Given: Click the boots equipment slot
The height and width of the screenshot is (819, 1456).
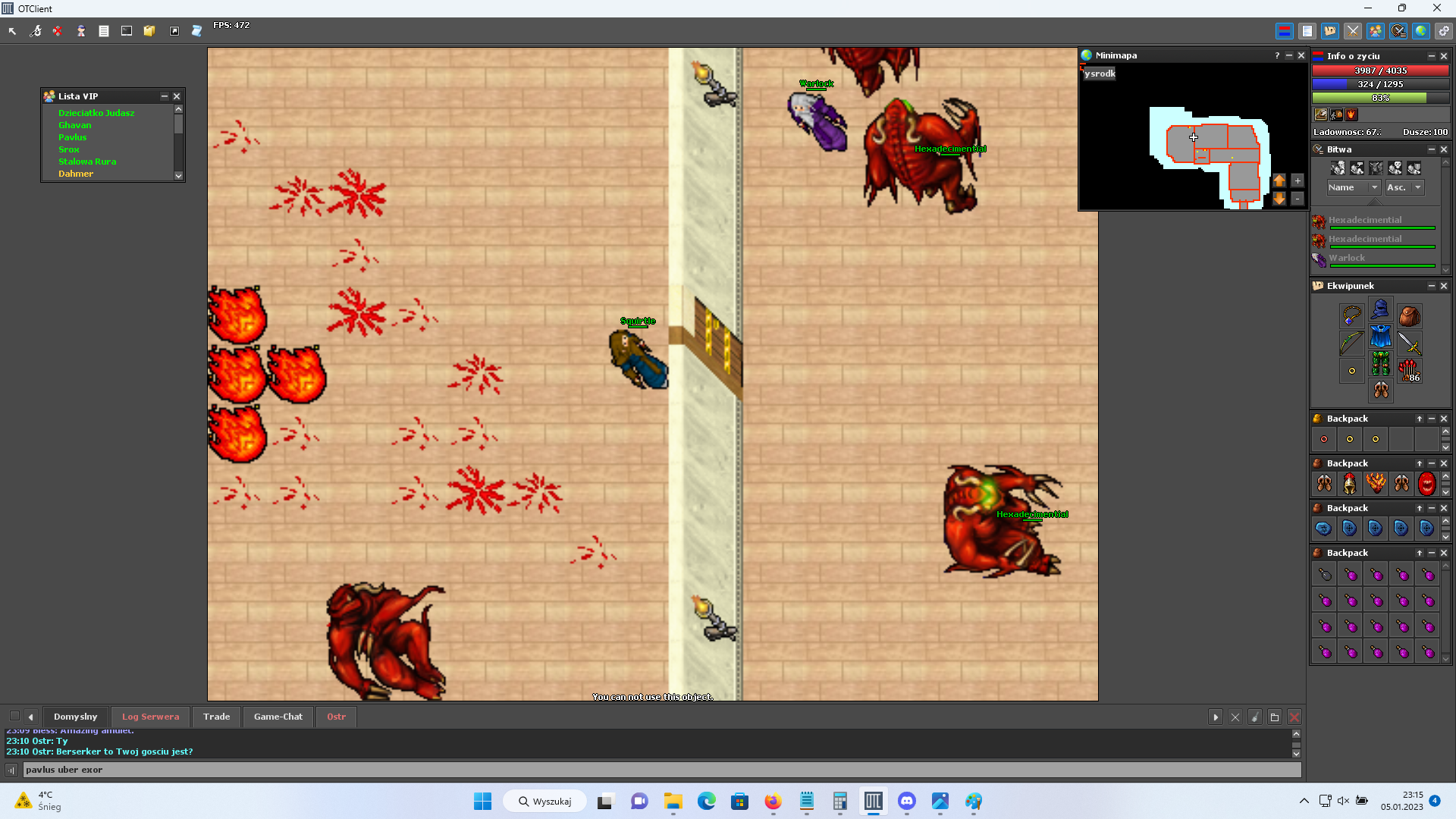Looking at the screenshot, I should pos(1381,391).
